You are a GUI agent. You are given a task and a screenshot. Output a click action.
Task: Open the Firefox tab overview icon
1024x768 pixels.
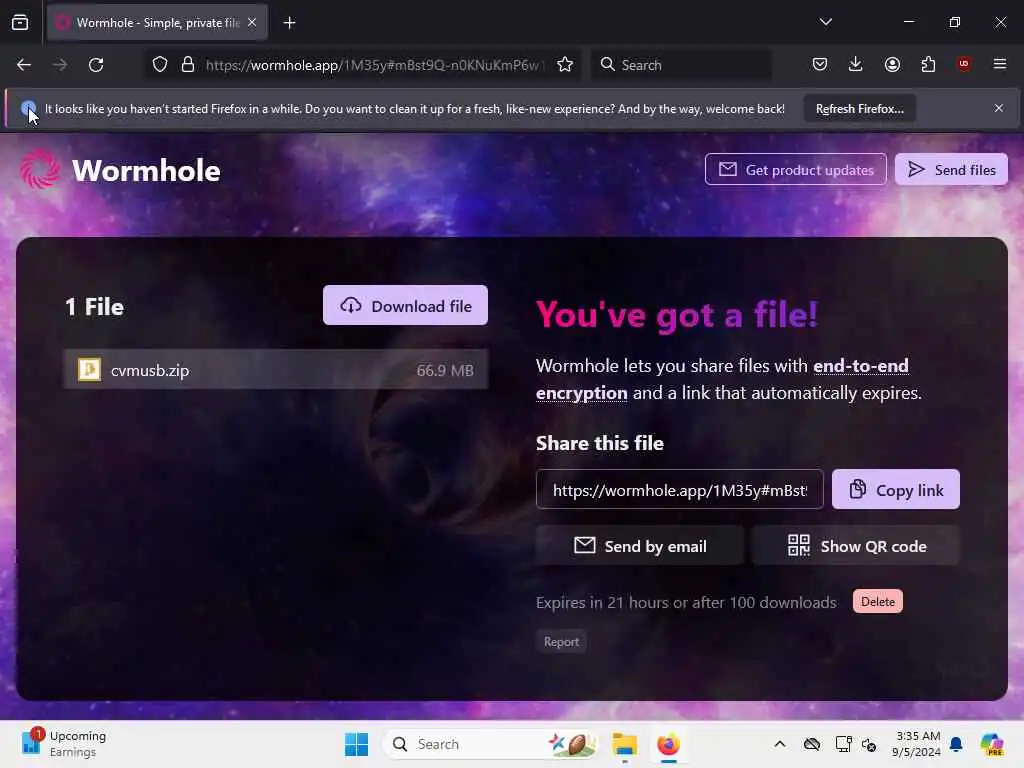(x=20, y=23)
